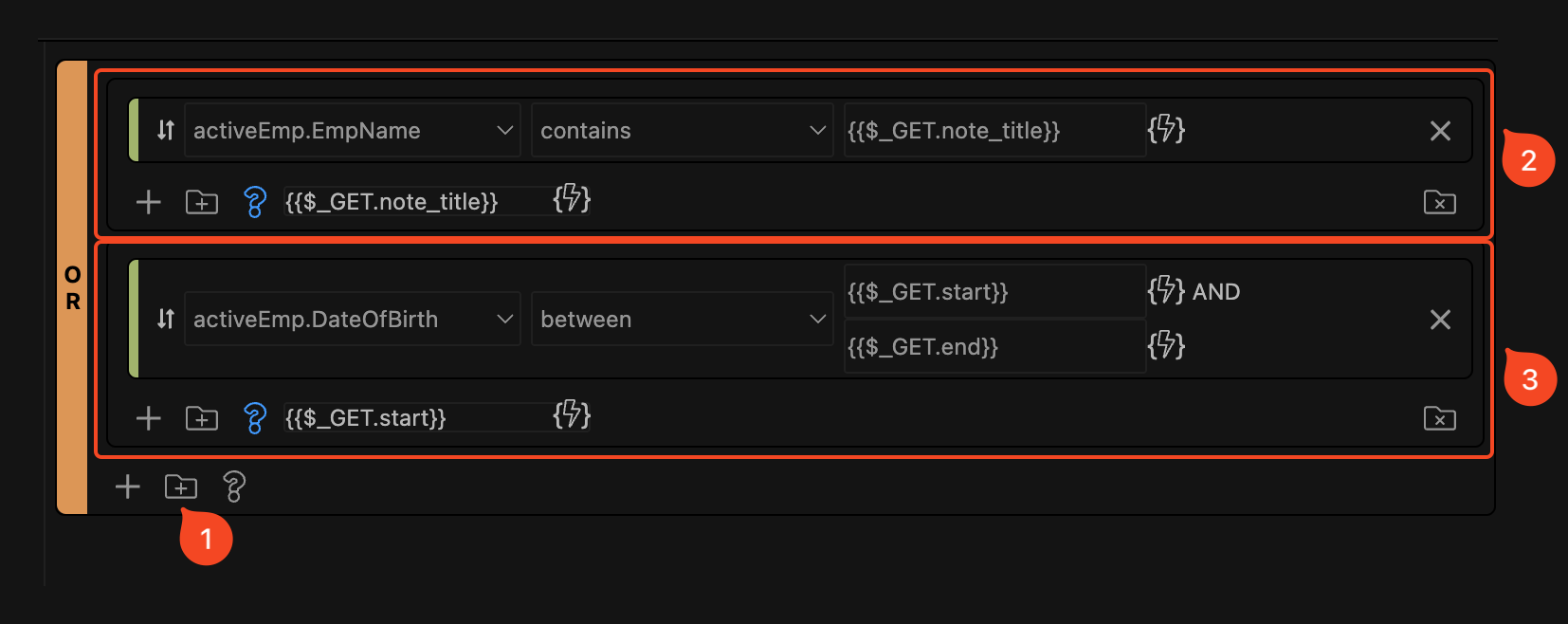This screenshot has width=1568, height=624.
Task: Toggle the conditional on the EmpName group
Action: [254, 202]
